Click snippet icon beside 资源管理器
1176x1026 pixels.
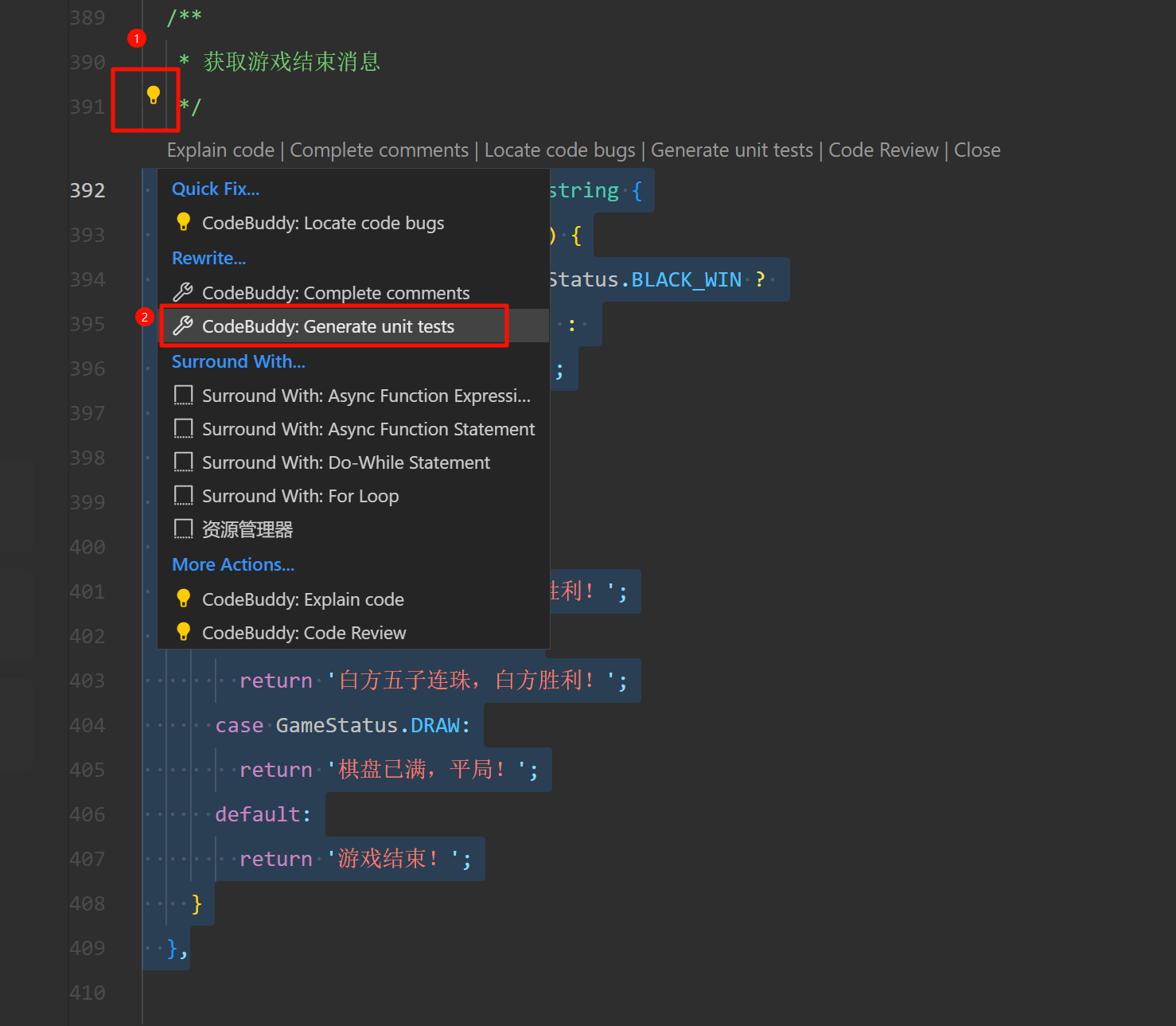(x=183, y=529)
